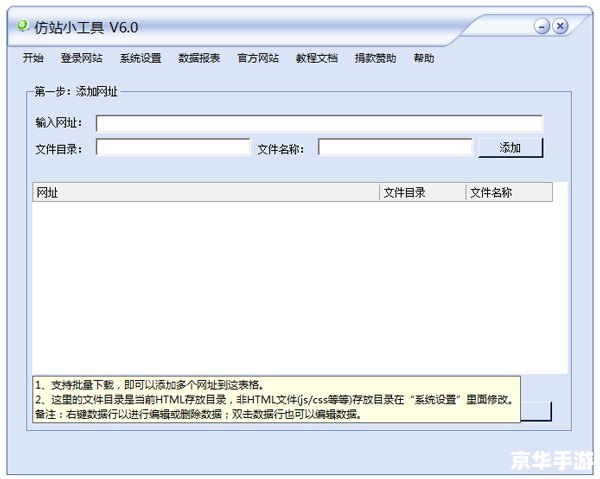Image resolution: width=600 pixels, height=479 pixels.
Task: Click the 文件目录 column header
Action: click(x=422, y=192)
